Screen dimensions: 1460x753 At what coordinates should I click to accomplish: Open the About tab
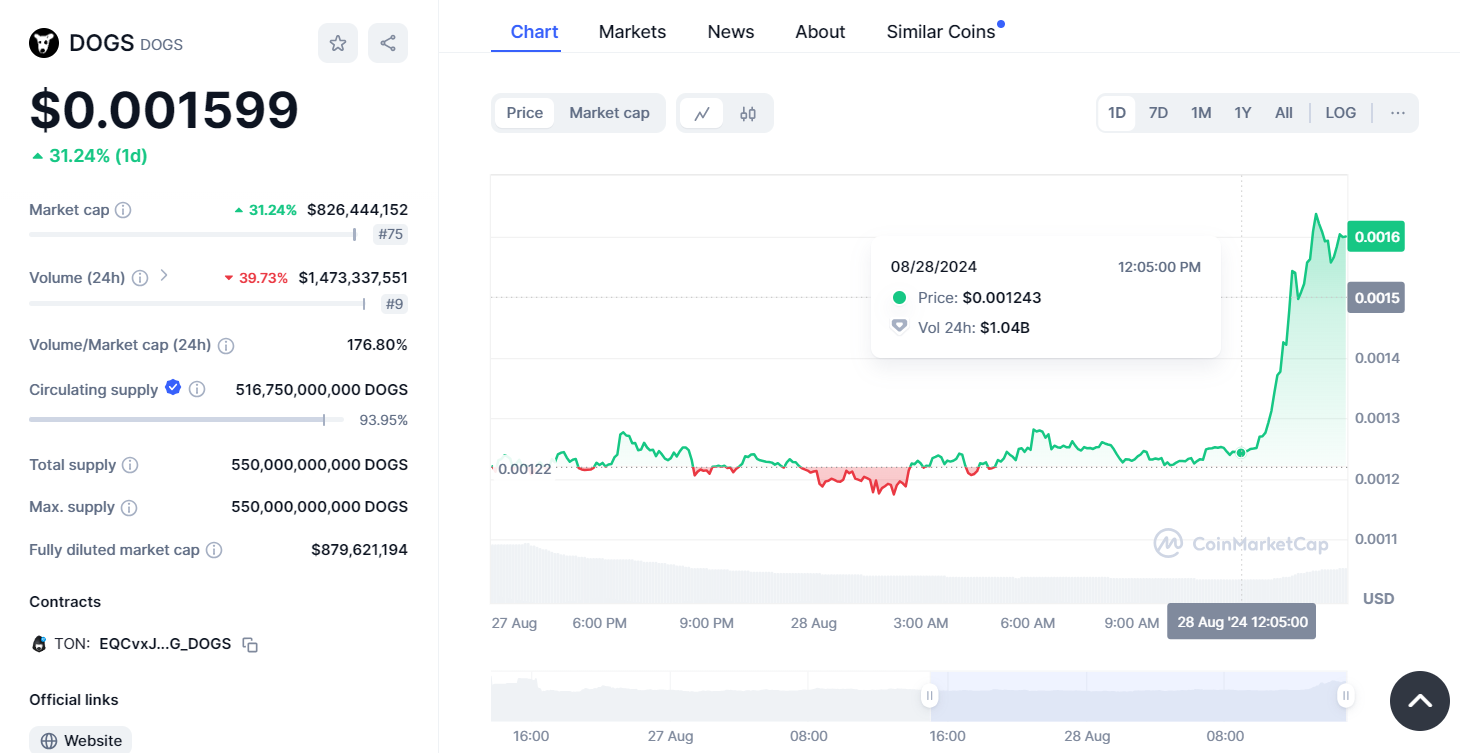[x=820, y=32]
